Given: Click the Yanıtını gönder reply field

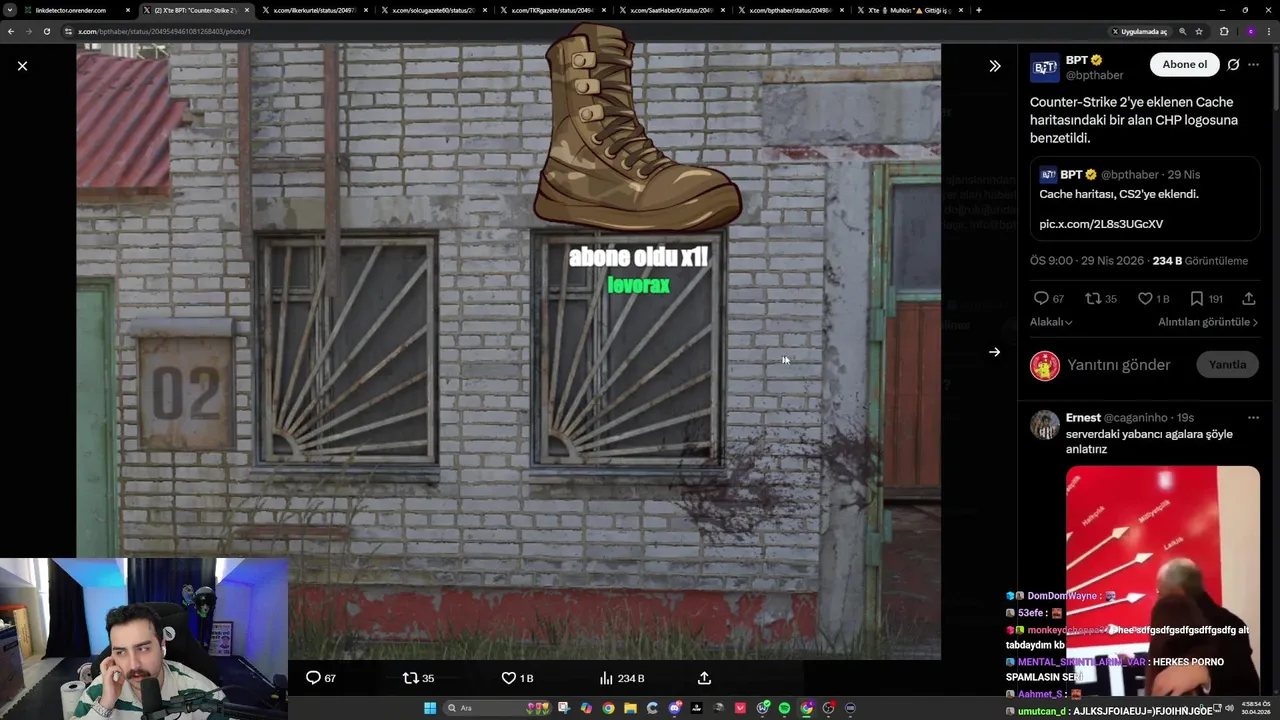Looking at the screenshot, I should 1118,365.
